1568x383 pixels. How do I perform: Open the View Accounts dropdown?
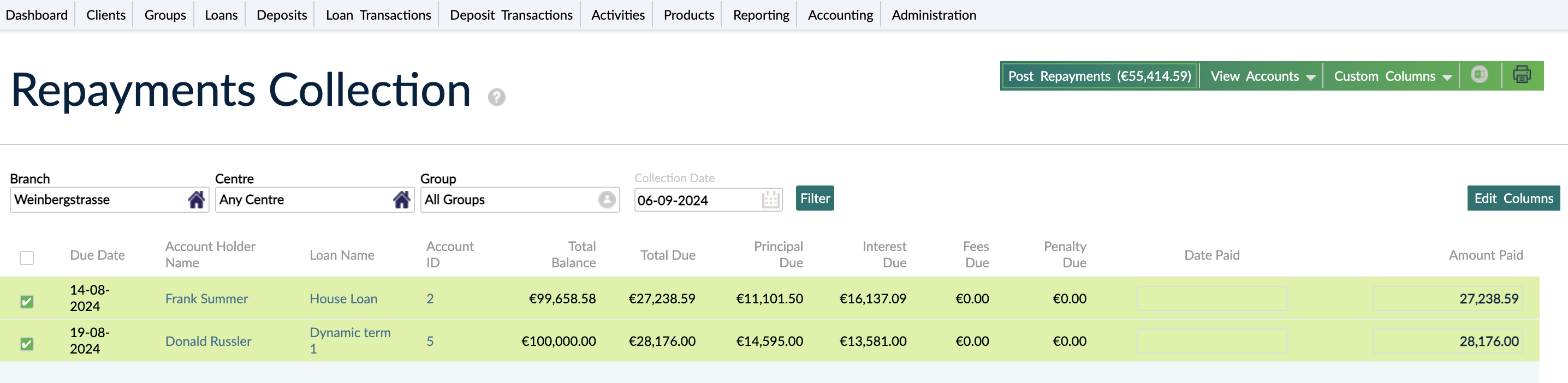(x=1262, y=76)
